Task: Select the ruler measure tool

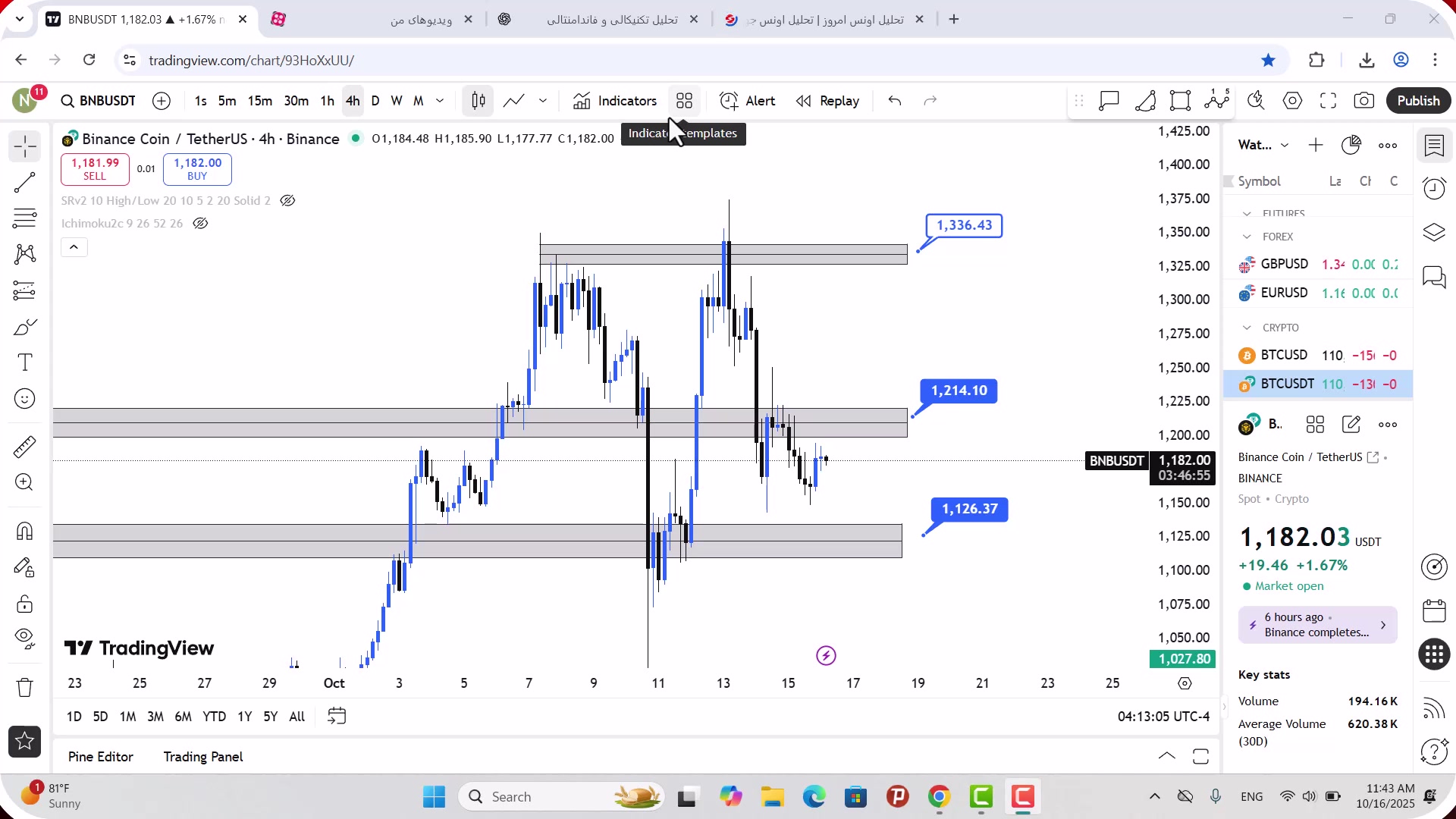Action: [x=25, y=447]
